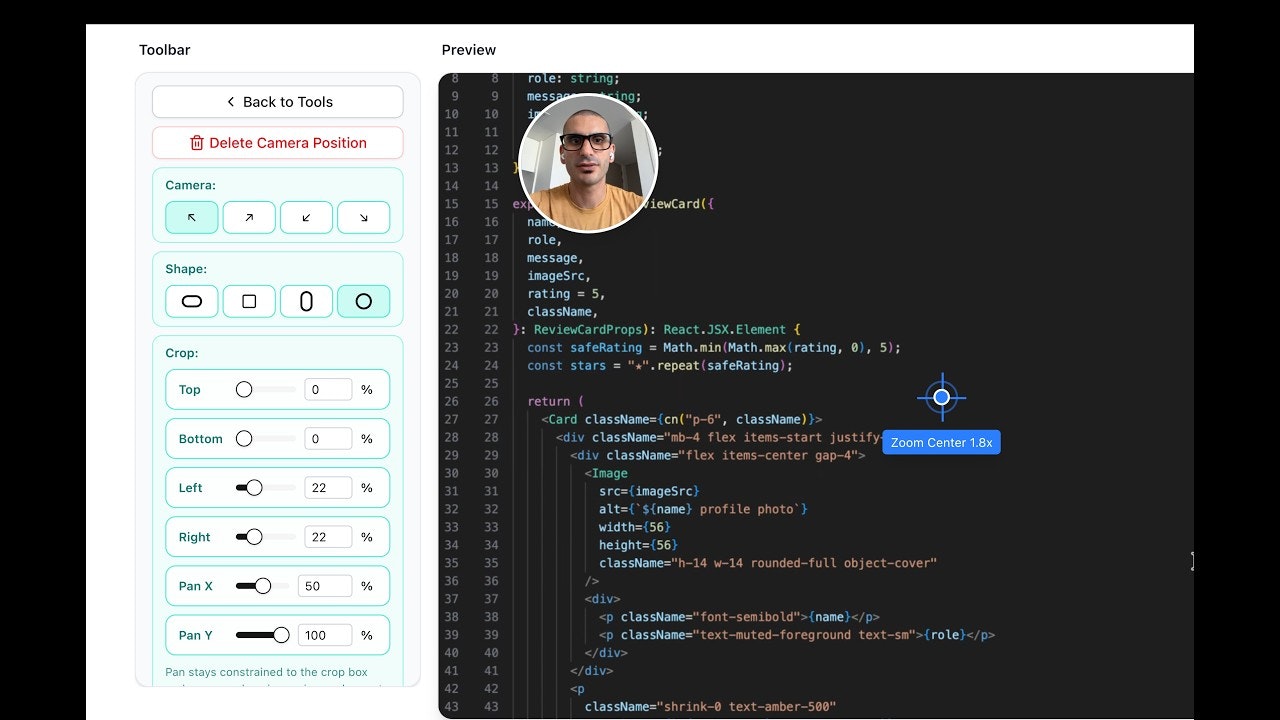Viewport: 1280px width, 720px height.
Task: Set camera to bottom-left corner arrow
Action: 306,217
